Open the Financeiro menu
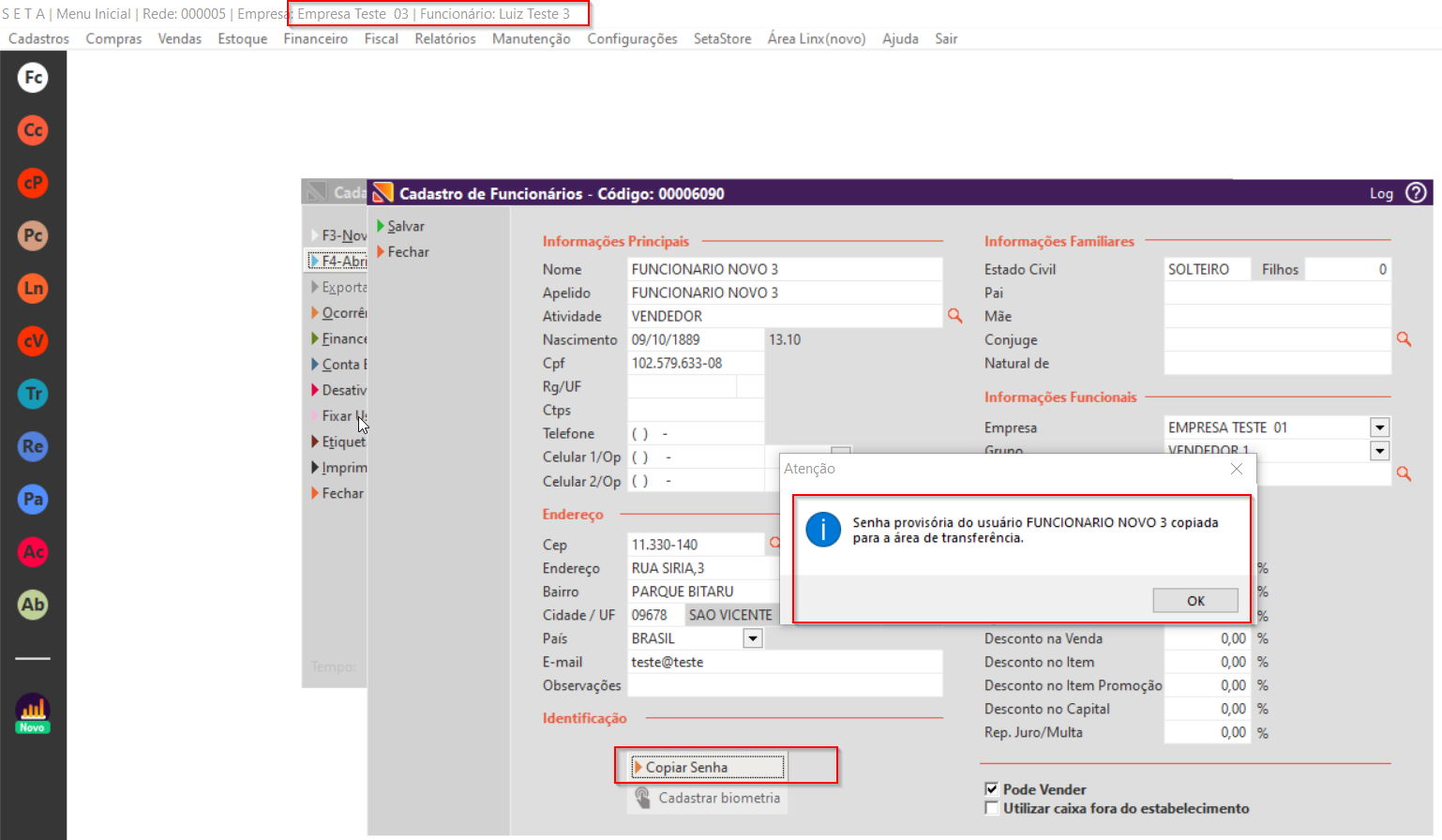 point(316,38)
